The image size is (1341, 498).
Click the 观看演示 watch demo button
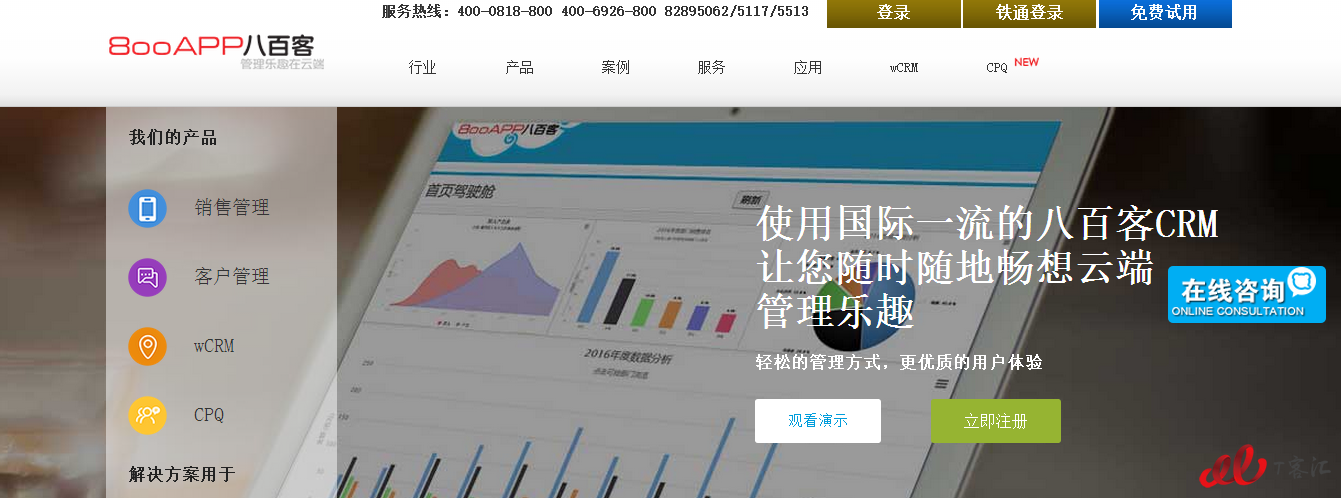click(x=818, y=421)
